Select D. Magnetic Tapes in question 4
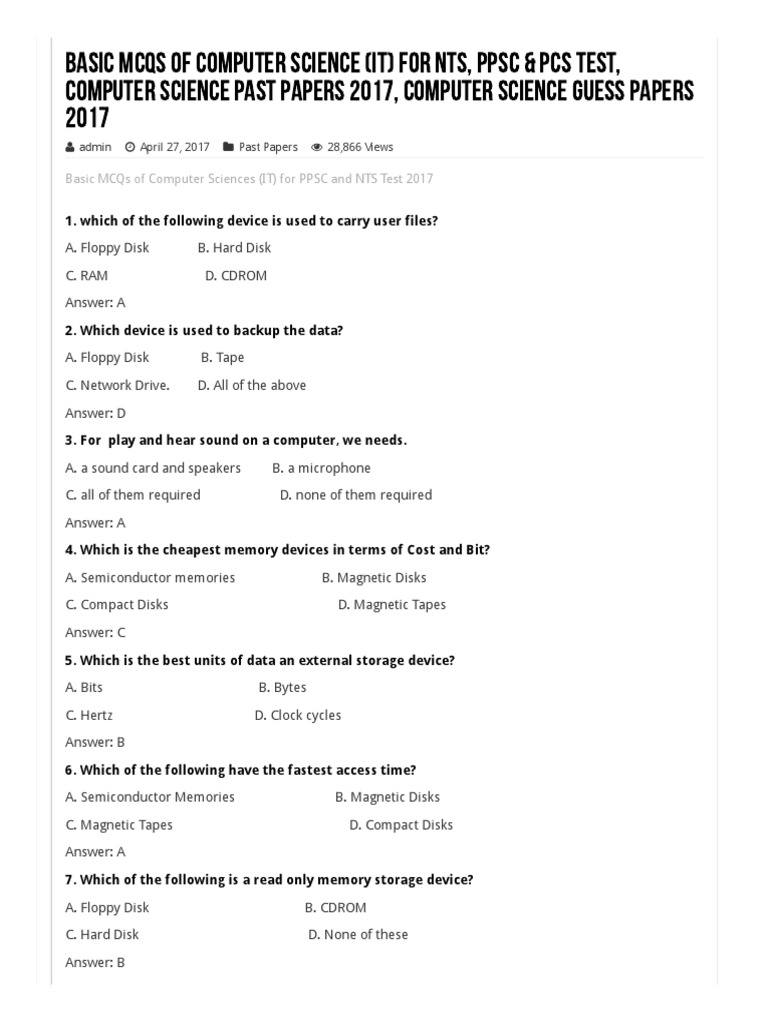Screen dimensions: 768x1024 (392, 605)
